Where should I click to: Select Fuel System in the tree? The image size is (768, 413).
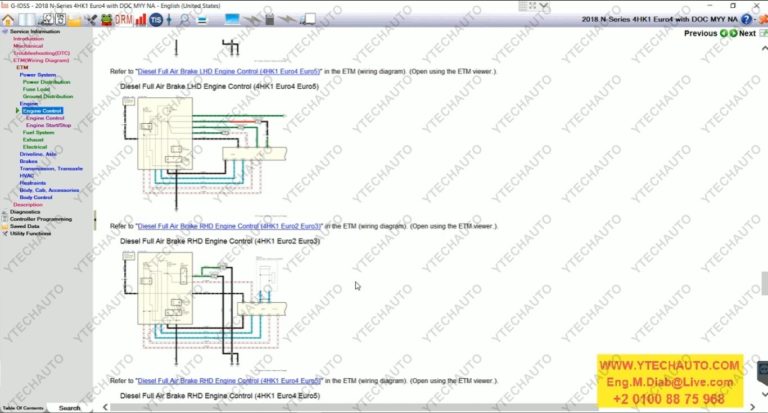[38, 132]
